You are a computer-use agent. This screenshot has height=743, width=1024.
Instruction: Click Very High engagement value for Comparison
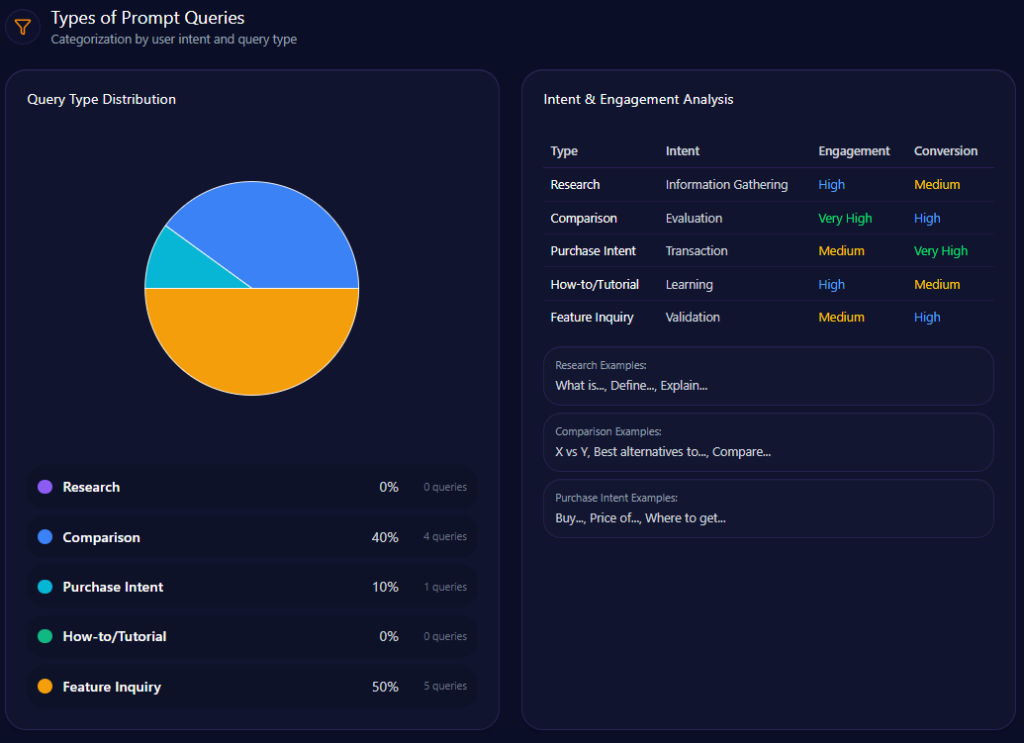[844, 218]
